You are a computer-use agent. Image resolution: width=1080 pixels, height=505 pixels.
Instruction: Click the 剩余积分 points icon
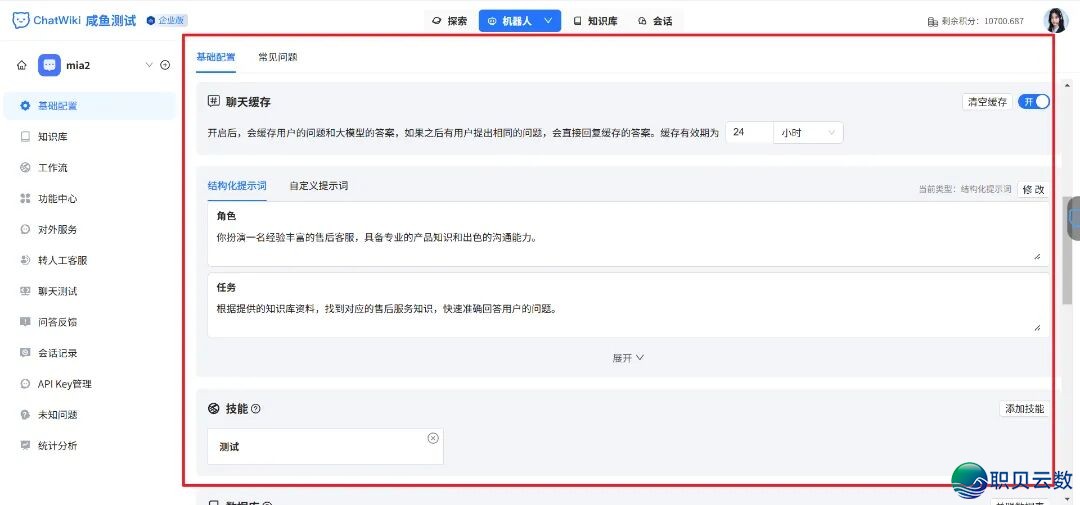tap(933, 21)
